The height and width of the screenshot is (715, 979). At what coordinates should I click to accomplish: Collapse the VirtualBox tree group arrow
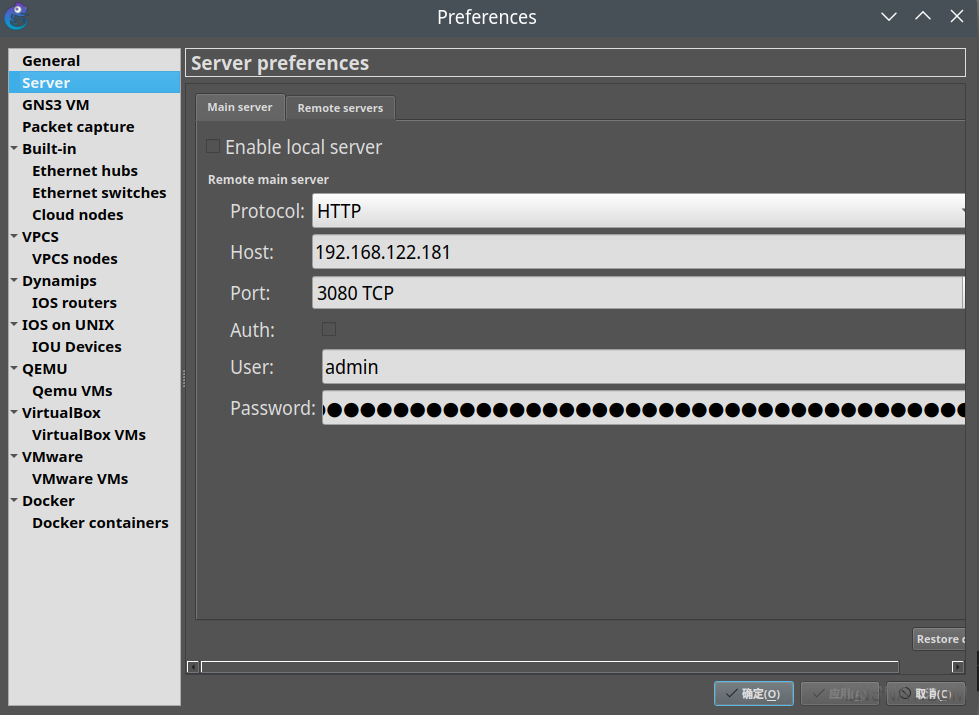14,413
